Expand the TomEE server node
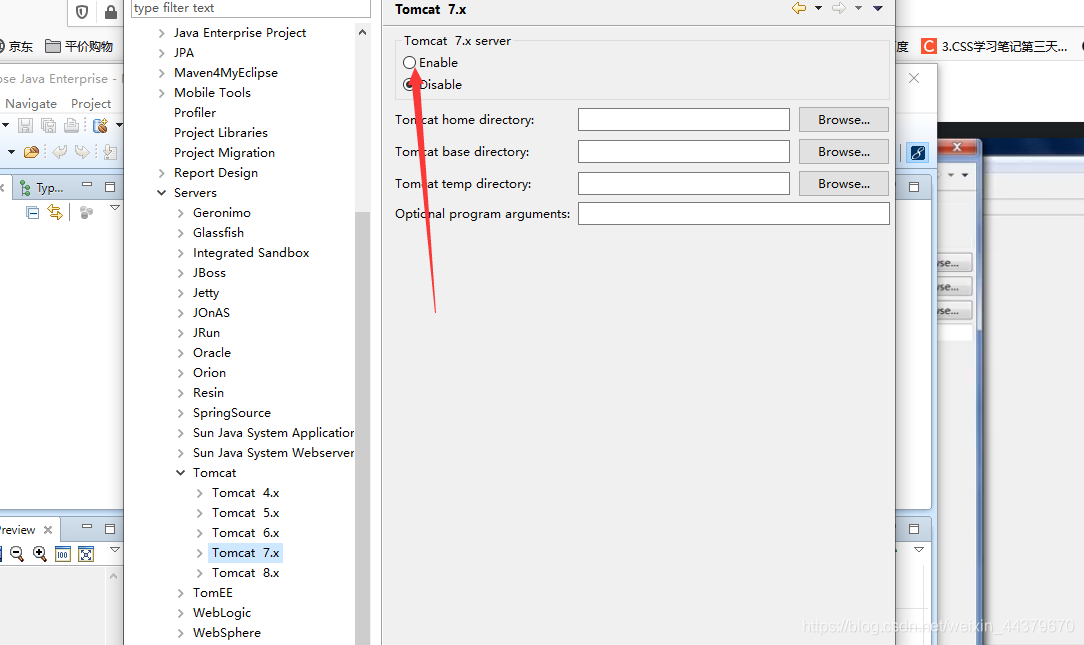The width and height of the screenshot is (1084, 645). 180,593
